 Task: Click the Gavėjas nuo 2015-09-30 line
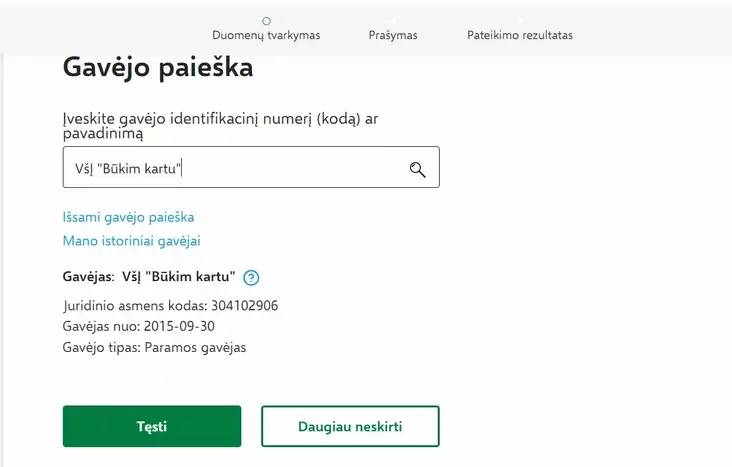(139, 326)
